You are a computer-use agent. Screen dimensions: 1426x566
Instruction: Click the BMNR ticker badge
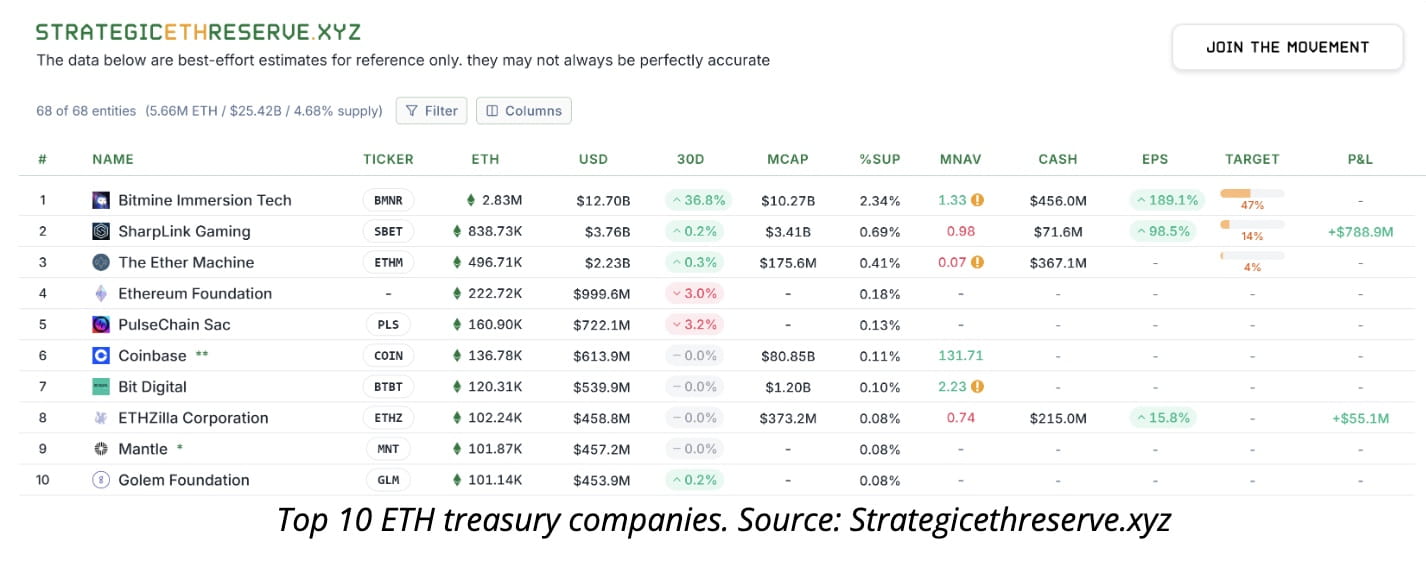pos(388,200)
